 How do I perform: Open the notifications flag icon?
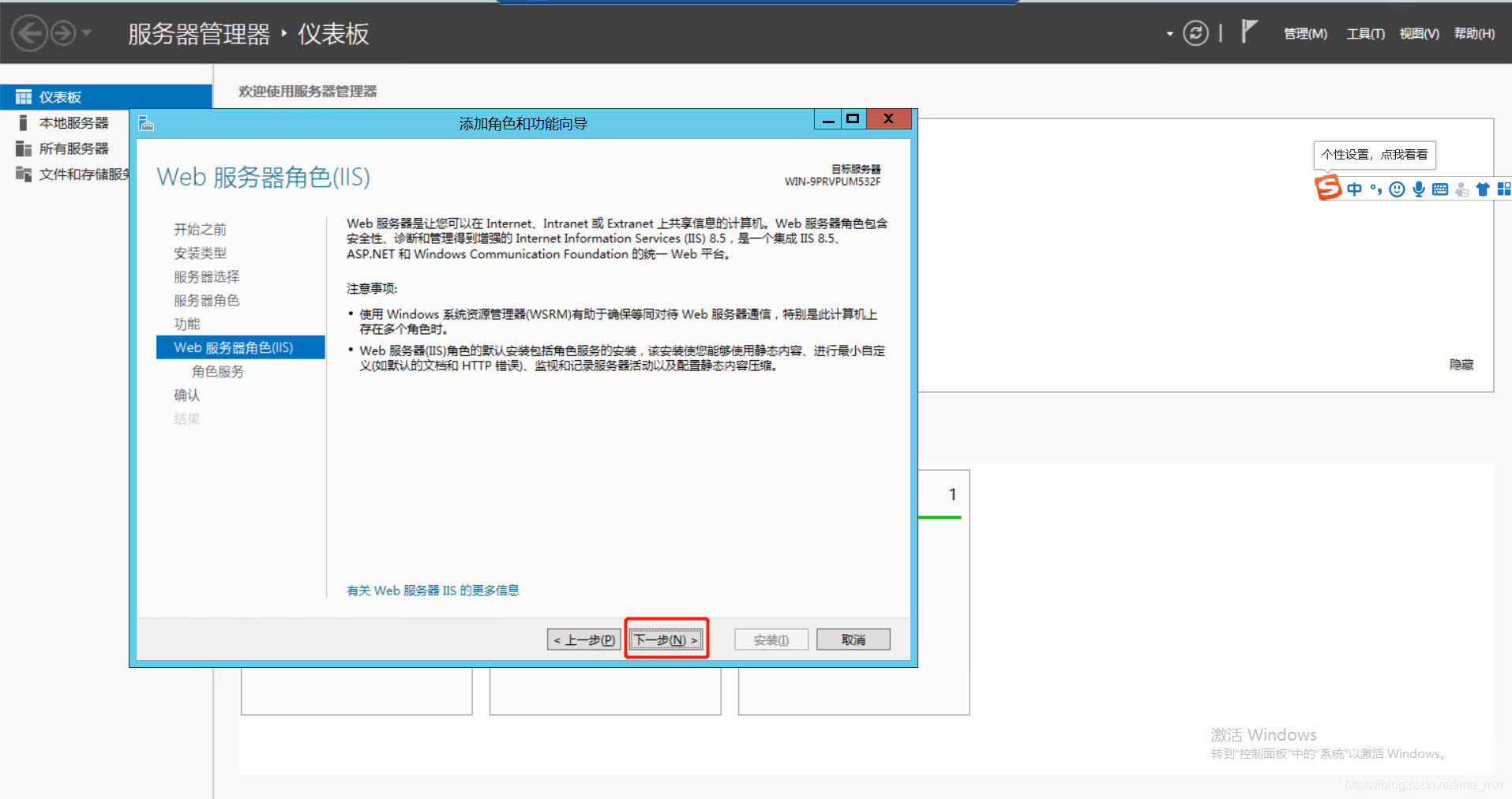click(x=1248, y=32)
